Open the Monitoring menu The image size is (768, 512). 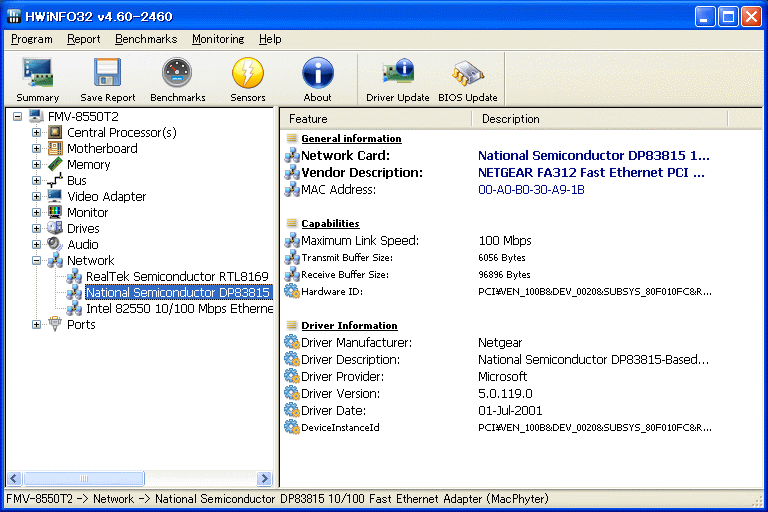(x=218, y=39)
